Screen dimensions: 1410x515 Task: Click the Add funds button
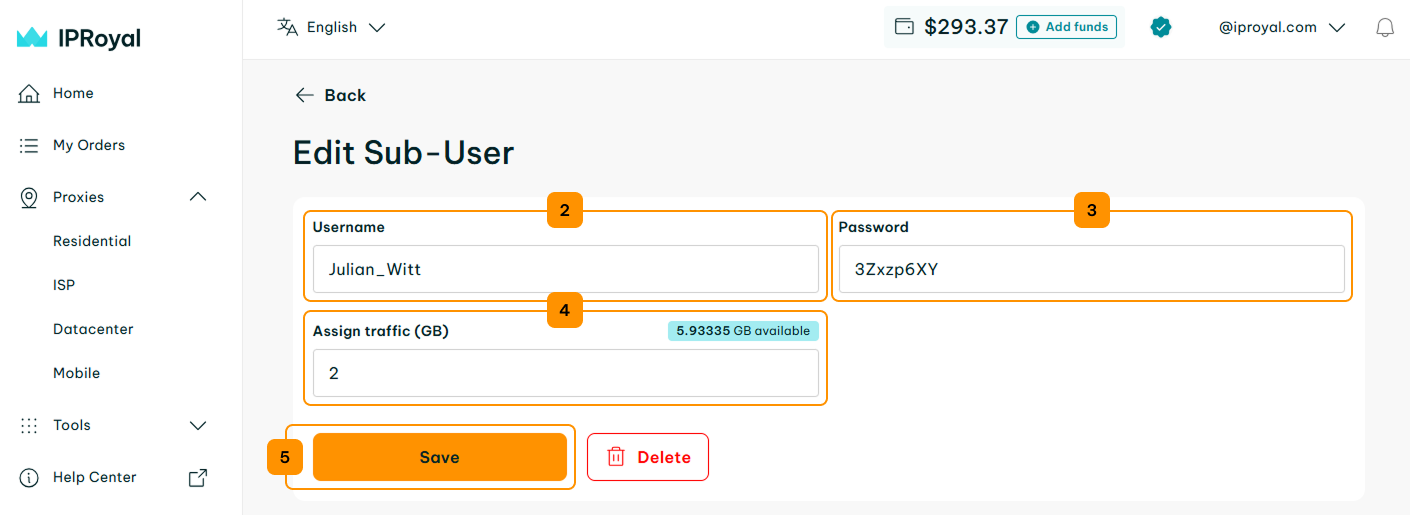point(1066,27)
